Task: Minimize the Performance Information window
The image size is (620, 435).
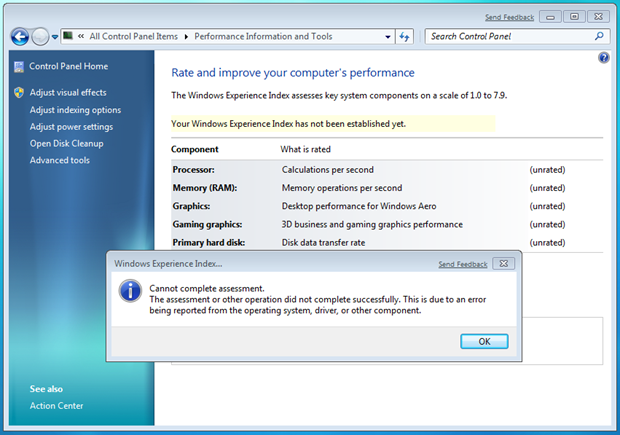Action: [x=550, y=17]
